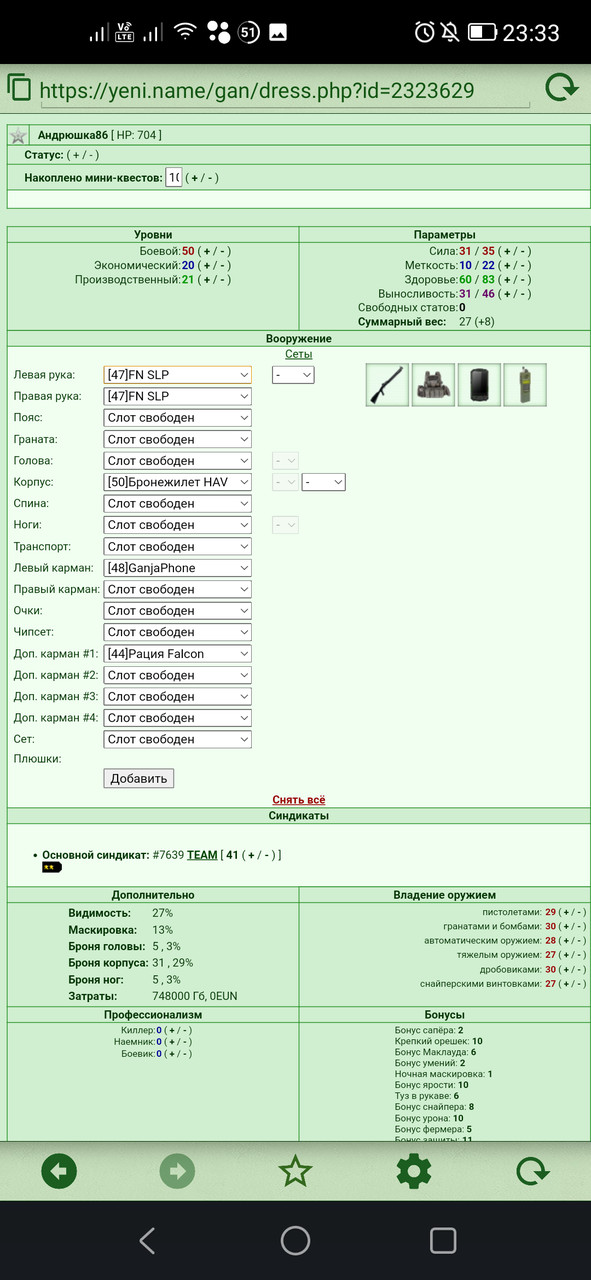Open the Левая рука weapon dropdown
The width and height of the screenshot is (591, 1280).
click(178, 374)
